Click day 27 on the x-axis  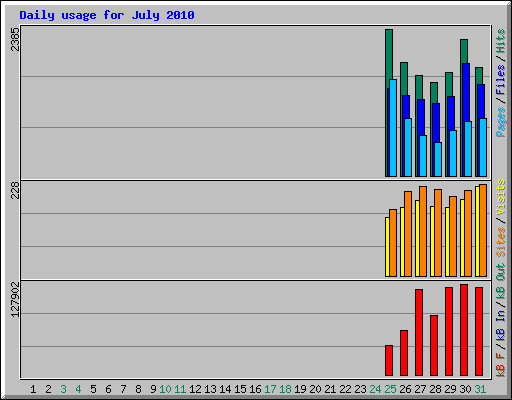[420, 389]
